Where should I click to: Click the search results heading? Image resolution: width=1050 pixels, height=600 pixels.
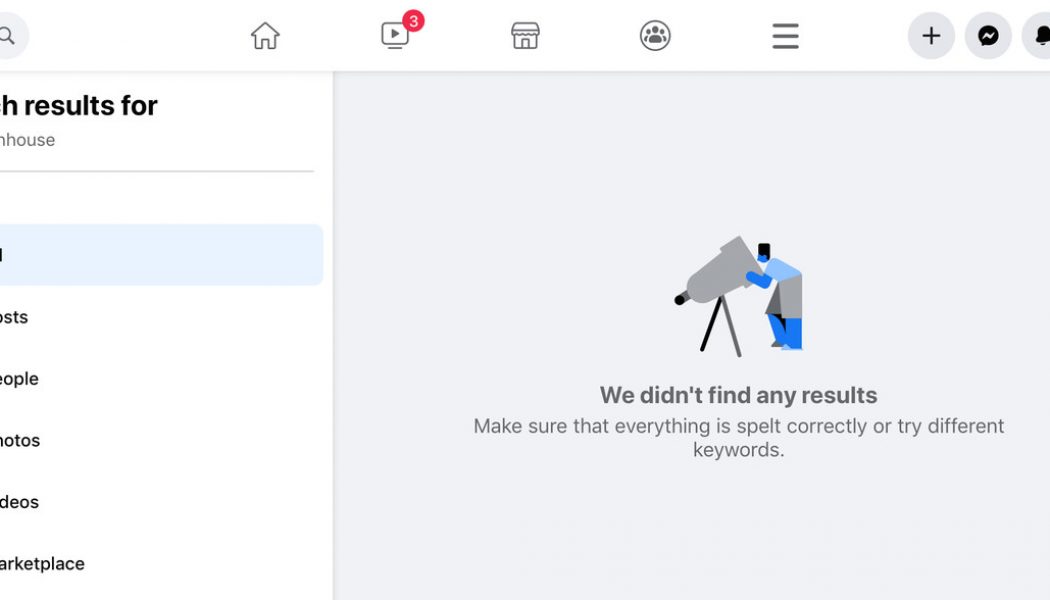(x=78, y=105)
